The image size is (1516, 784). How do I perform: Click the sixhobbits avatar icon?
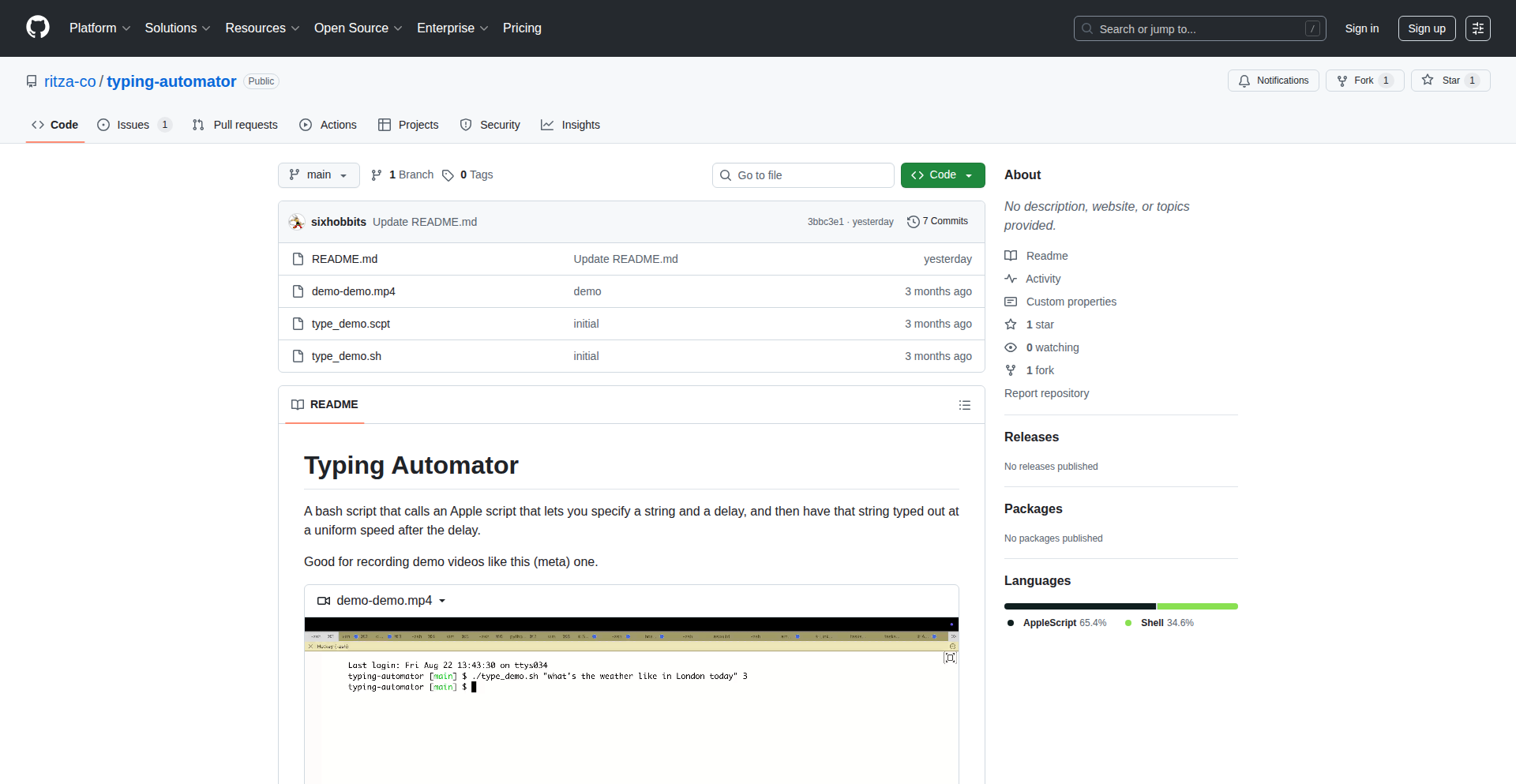tap(297, 222)
